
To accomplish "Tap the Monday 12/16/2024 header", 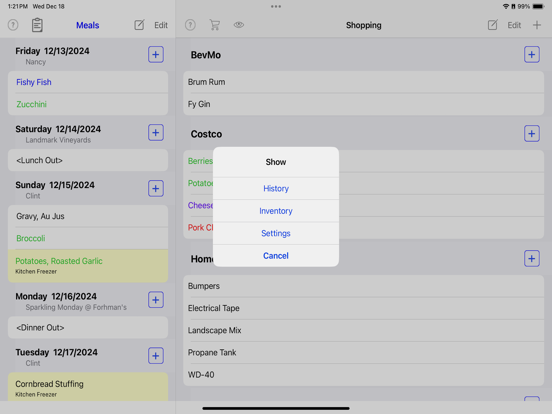I will pos(56,296).
